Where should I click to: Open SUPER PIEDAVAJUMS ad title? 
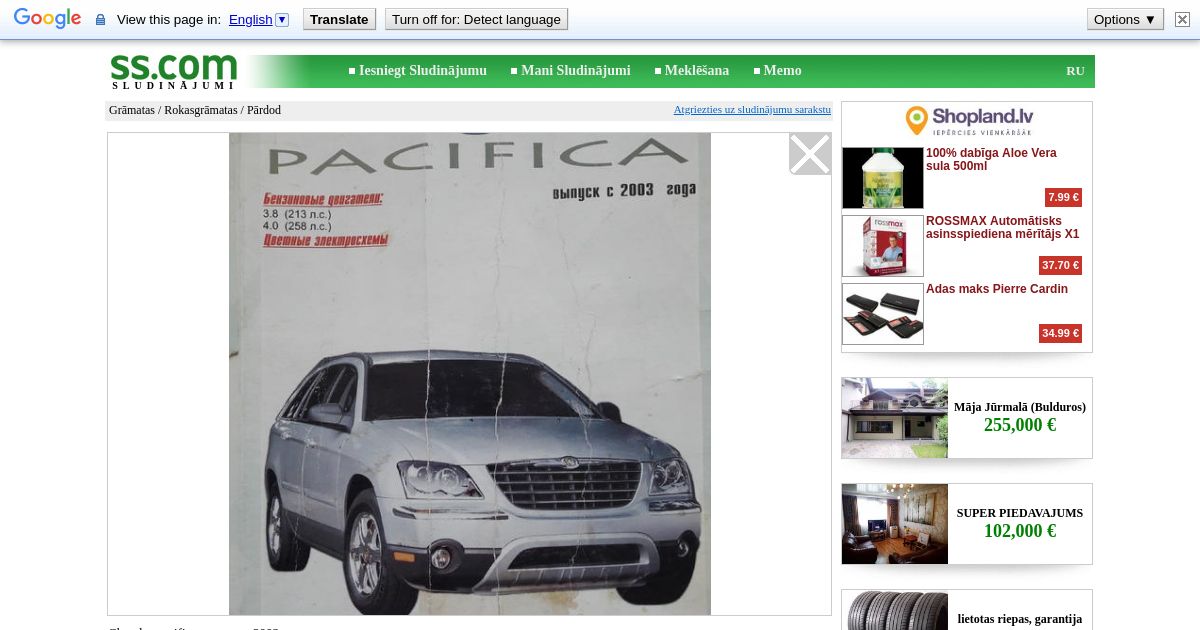pyautogui.click(x=1020, y=513)
